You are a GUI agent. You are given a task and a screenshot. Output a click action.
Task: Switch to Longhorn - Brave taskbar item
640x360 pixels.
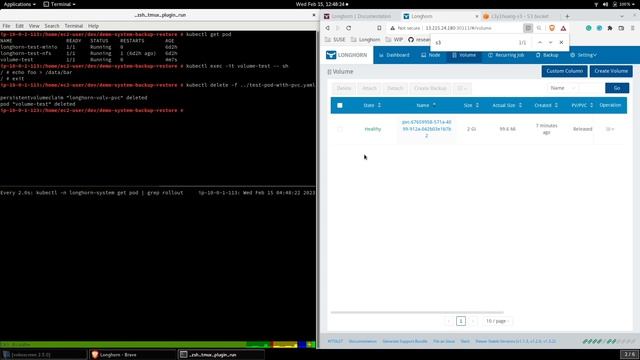pos(133,355)
